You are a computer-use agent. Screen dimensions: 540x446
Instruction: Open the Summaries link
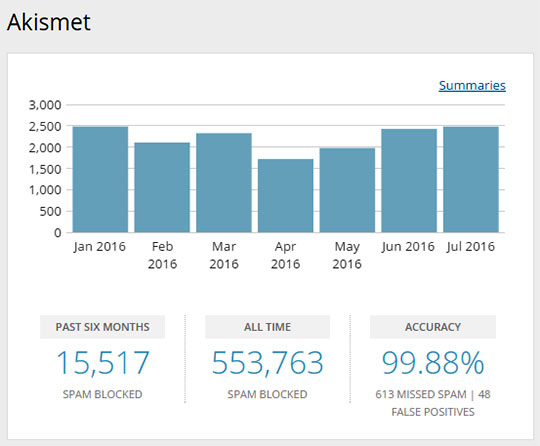tap(472, 85)
